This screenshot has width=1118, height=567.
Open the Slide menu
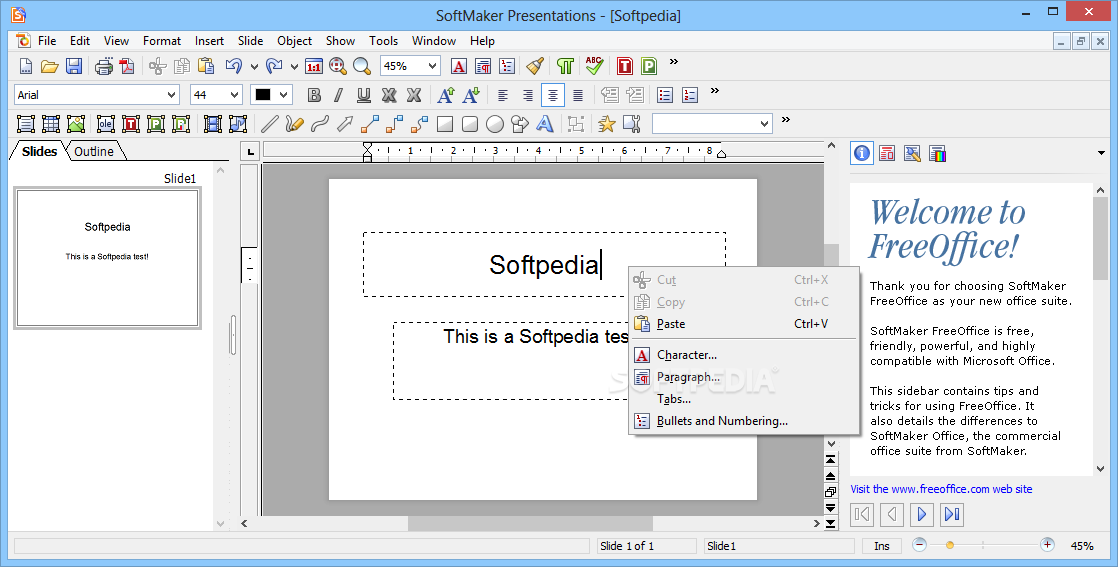250,41
